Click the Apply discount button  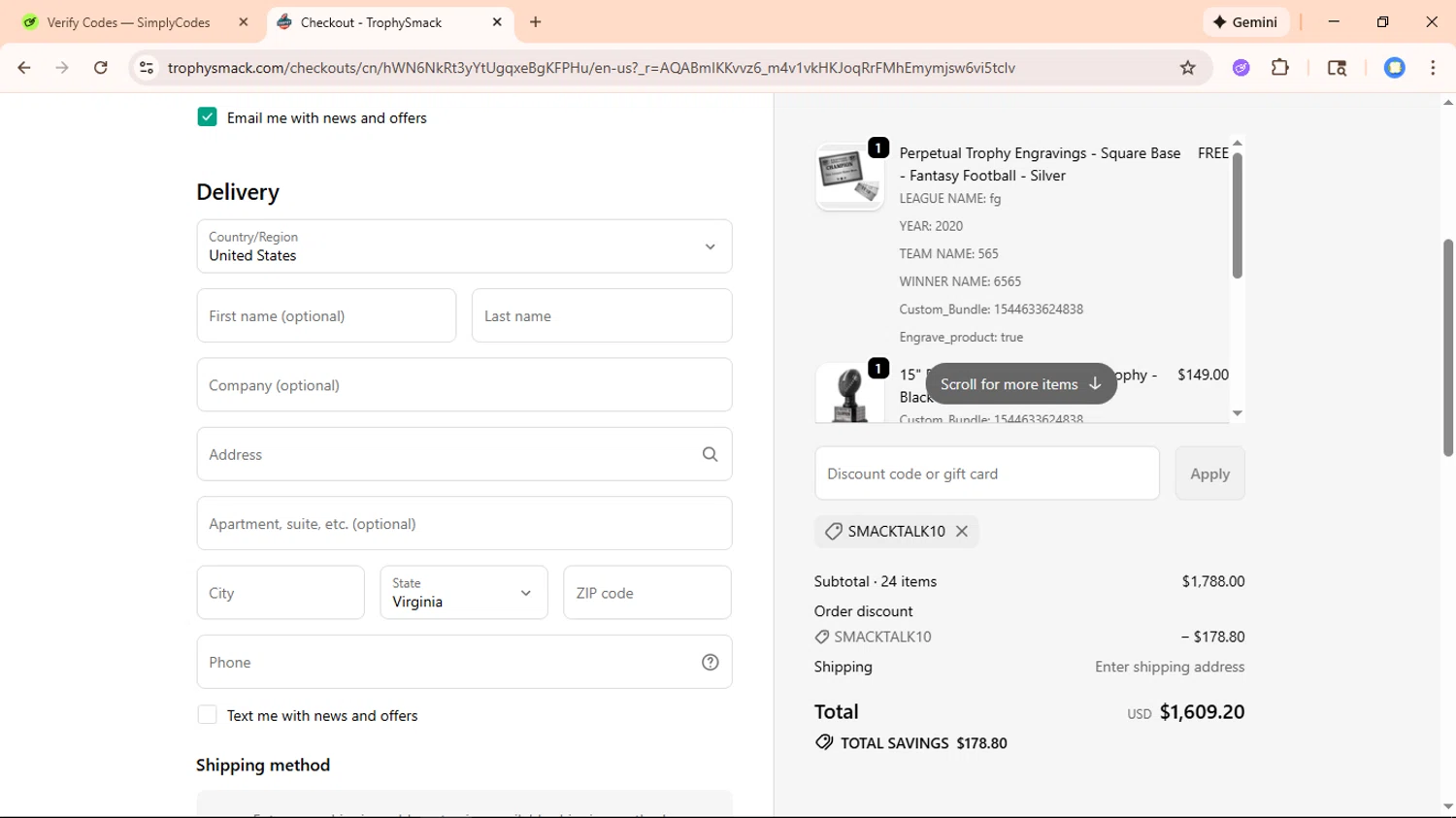click(1209, 474)
